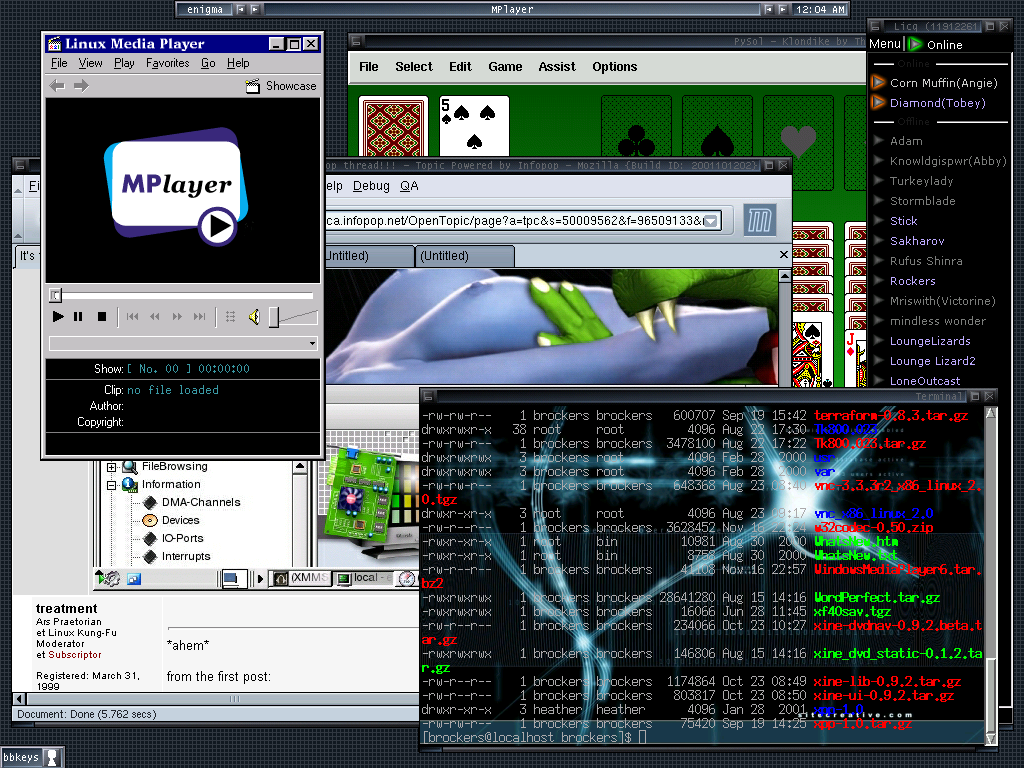Select IO-Ports in the Information tree
This screenshot has height=768, width=1024.
(182, 538)
